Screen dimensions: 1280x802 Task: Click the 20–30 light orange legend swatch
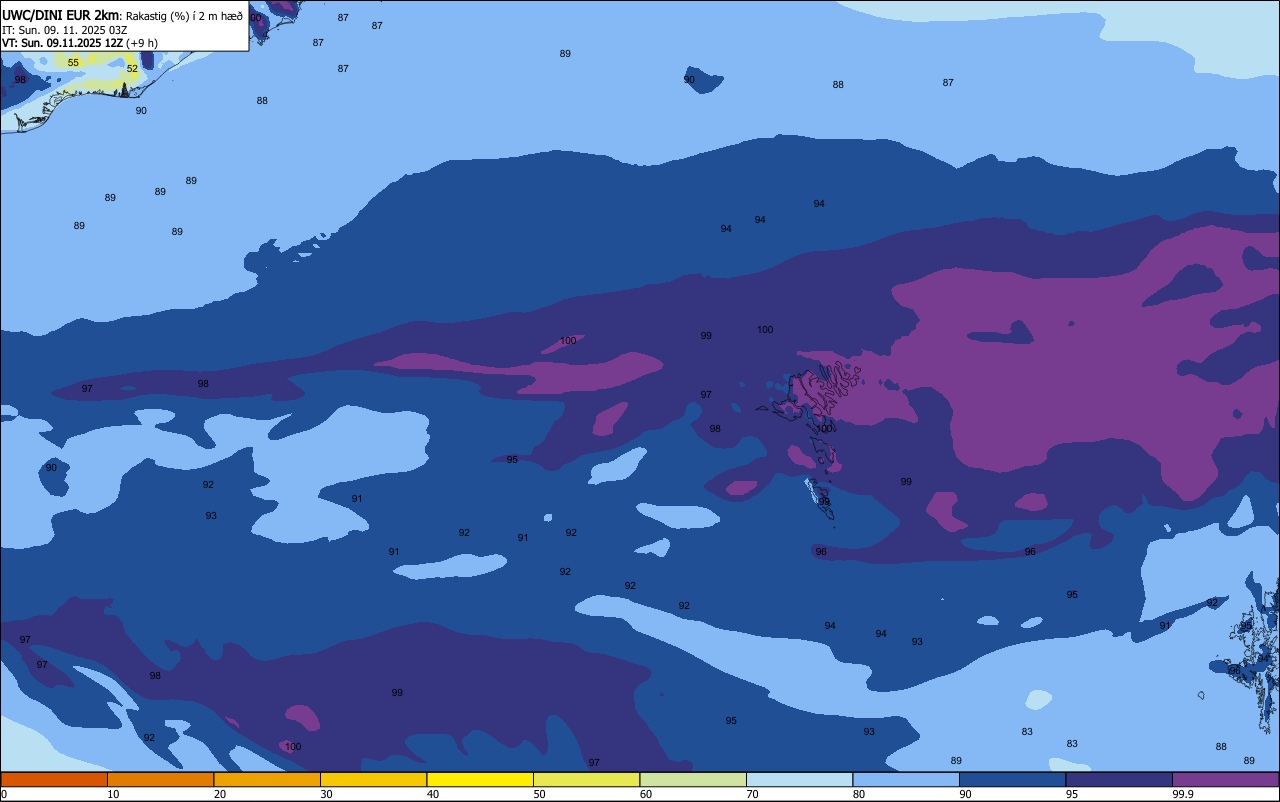267,779
